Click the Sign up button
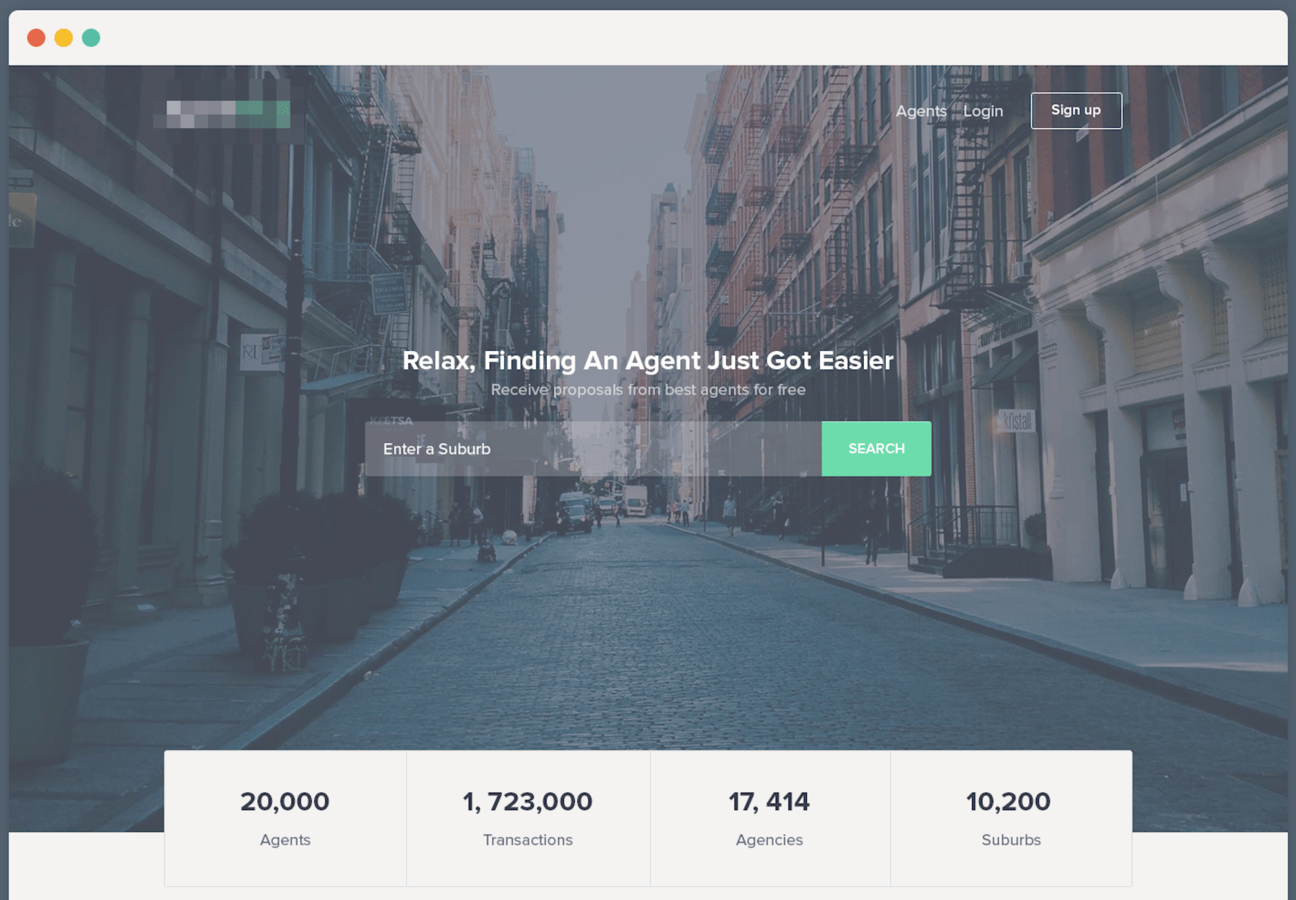The width and height of the screenshot is (1296, 900). (1076, 110)
